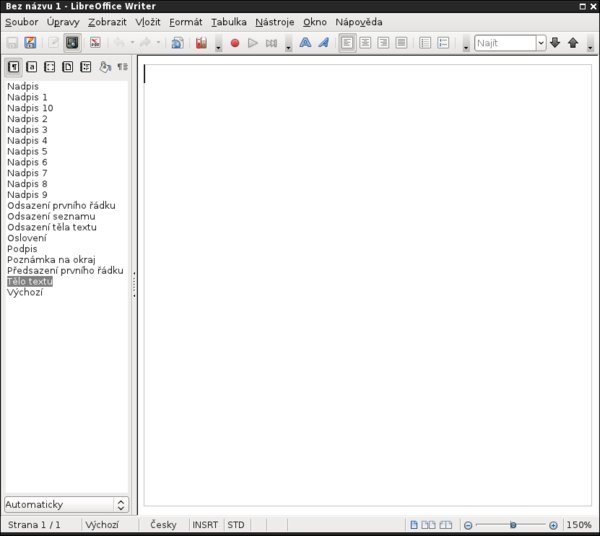Select the Odsazení prvního řádku style

coord(61,205)
